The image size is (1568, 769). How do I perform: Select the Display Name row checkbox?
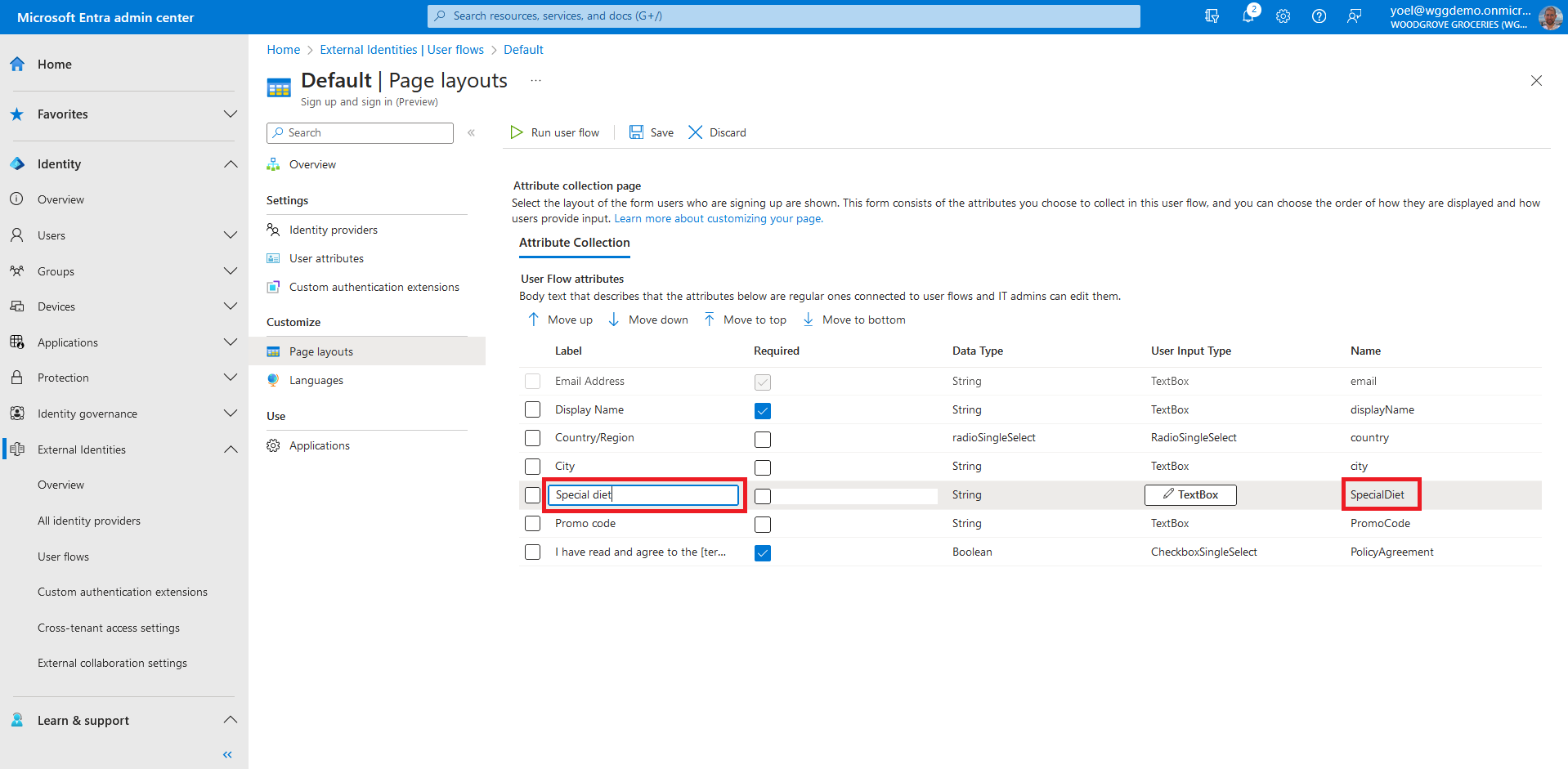[x=532, y=409]
